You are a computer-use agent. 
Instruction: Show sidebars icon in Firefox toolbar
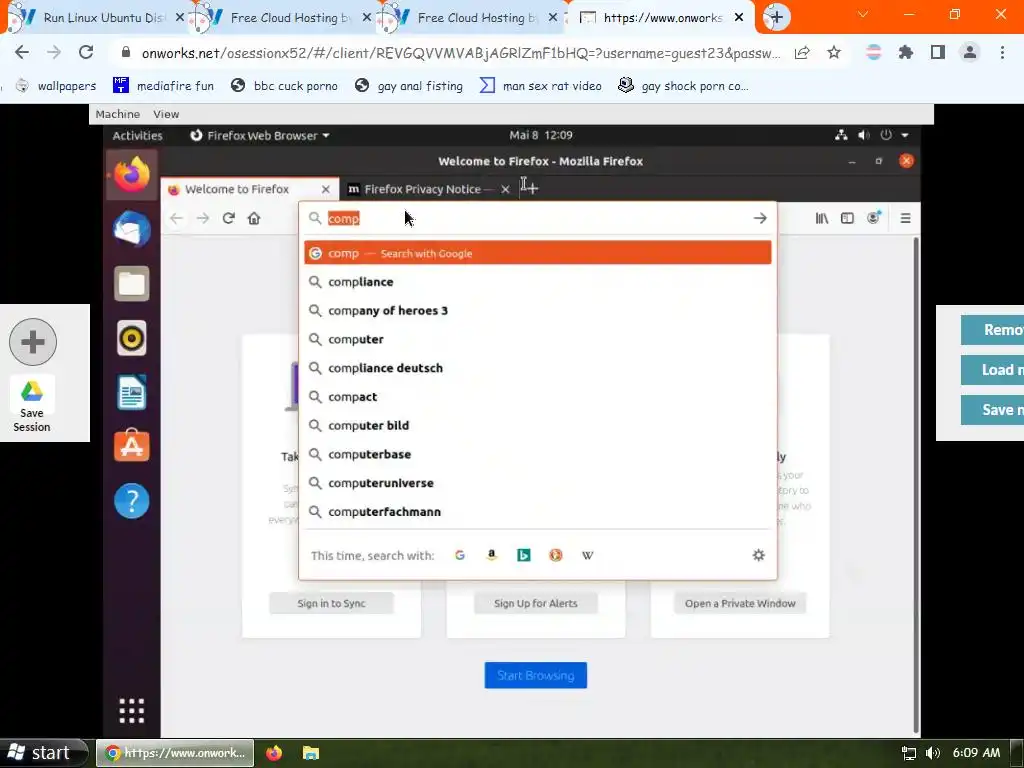(x=847, y=218)
